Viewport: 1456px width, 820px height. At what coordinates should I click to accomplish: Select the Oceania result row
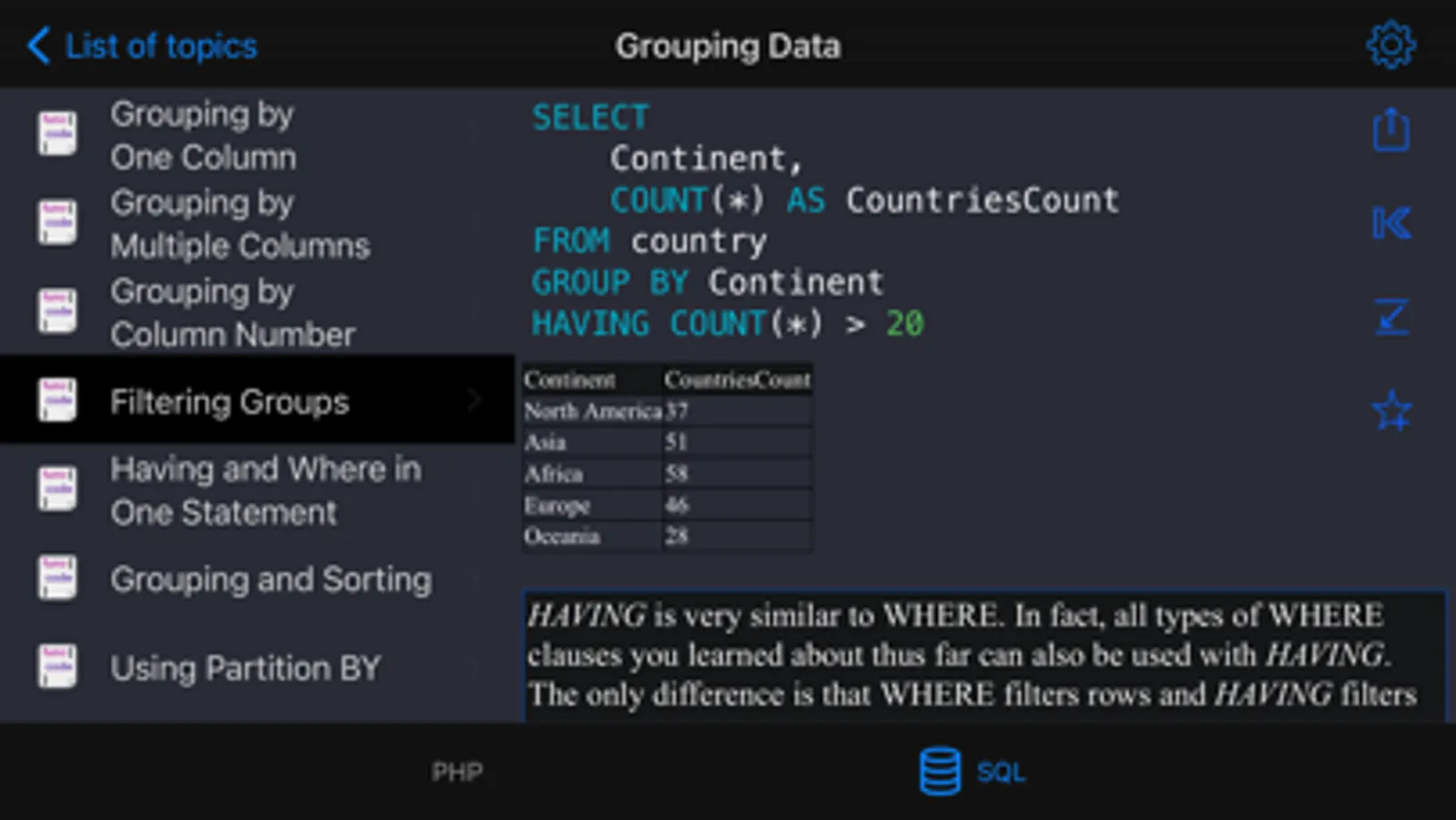(x=667, y=536)
